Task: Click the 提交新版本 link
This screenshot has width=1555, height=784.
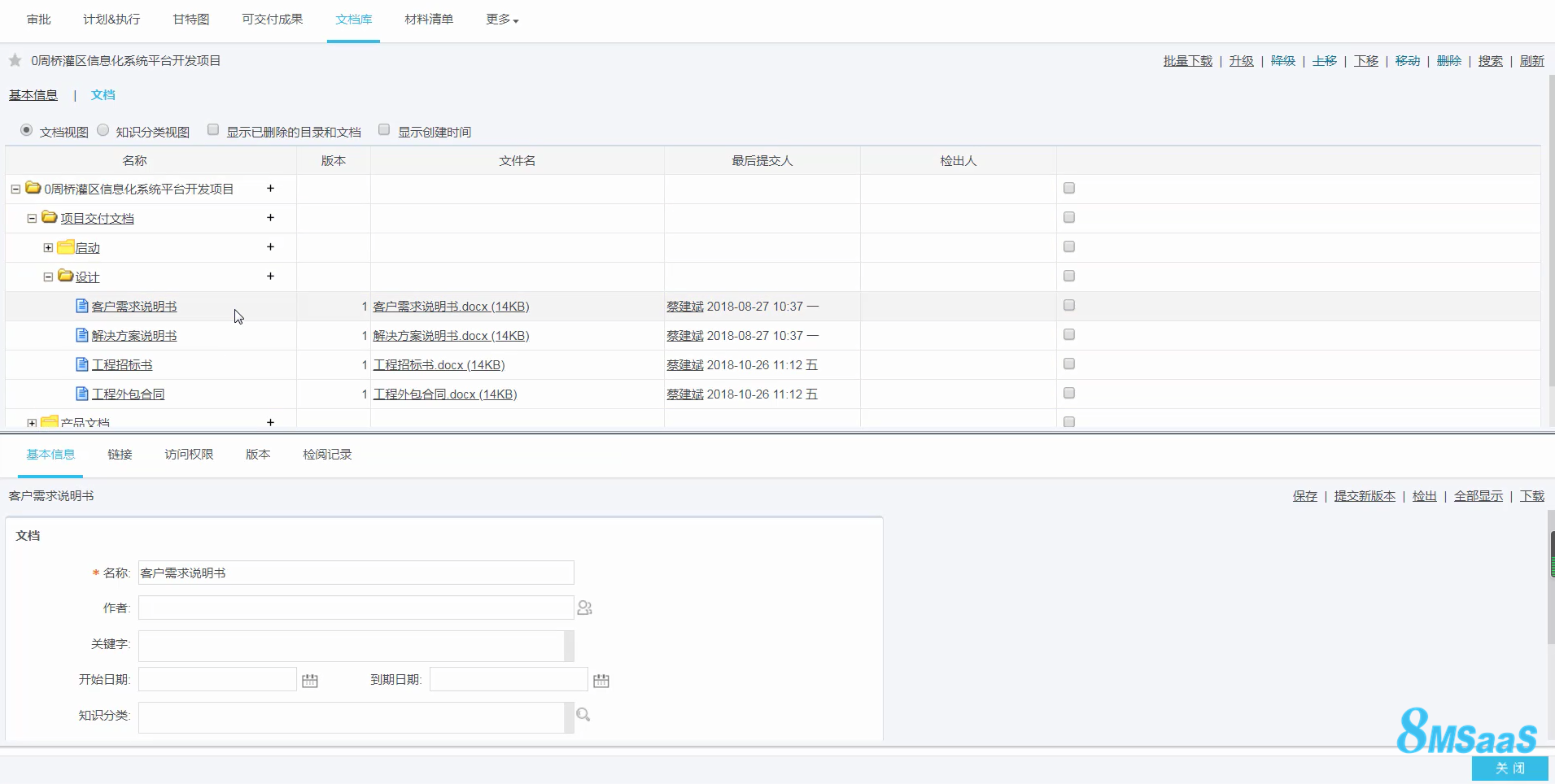Action: tap(1365, 496)
